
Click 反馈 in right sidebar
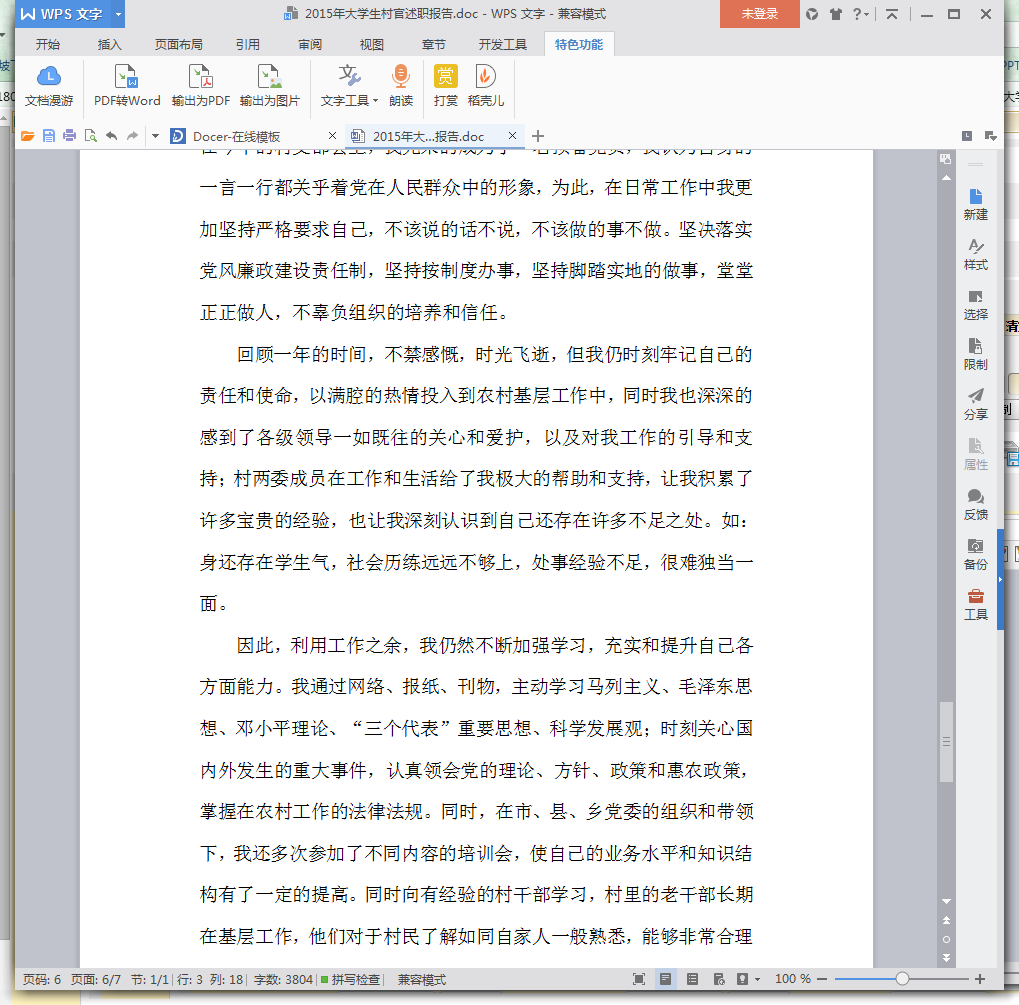[975, 505]
